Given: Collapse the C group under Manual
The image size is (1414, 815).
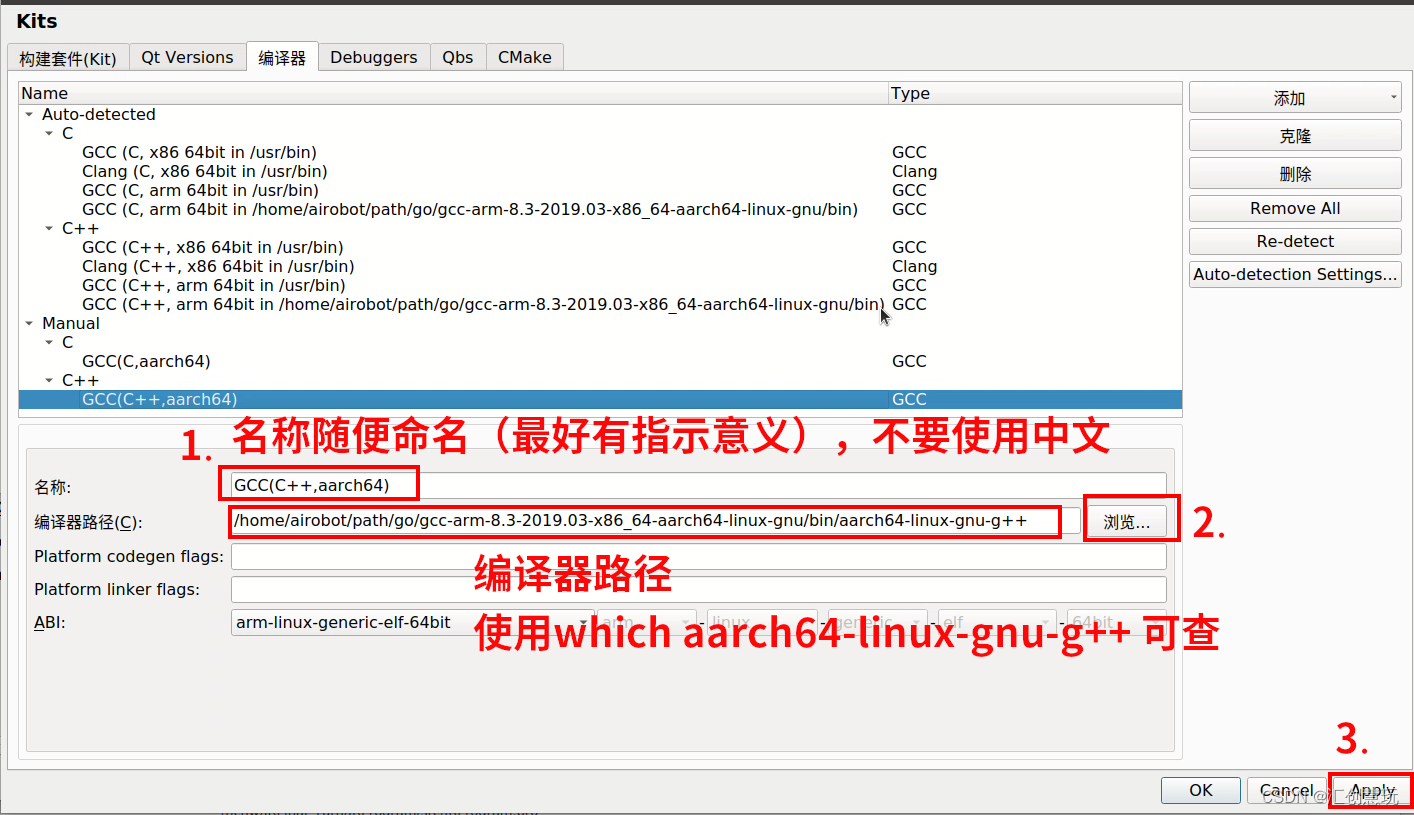Looking at the screenshot, I should (x=49, y=343).
